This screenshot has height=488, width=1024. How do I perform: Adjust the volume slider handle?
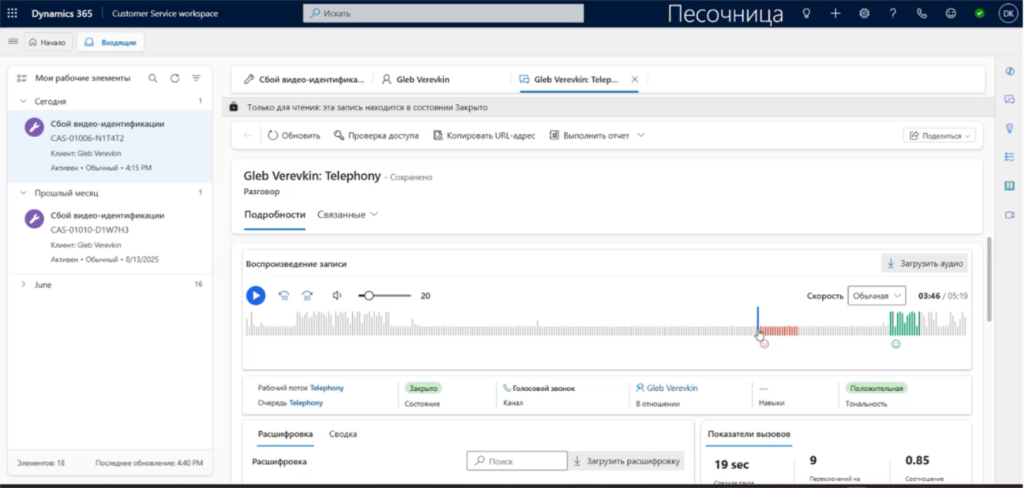(369, 296)
